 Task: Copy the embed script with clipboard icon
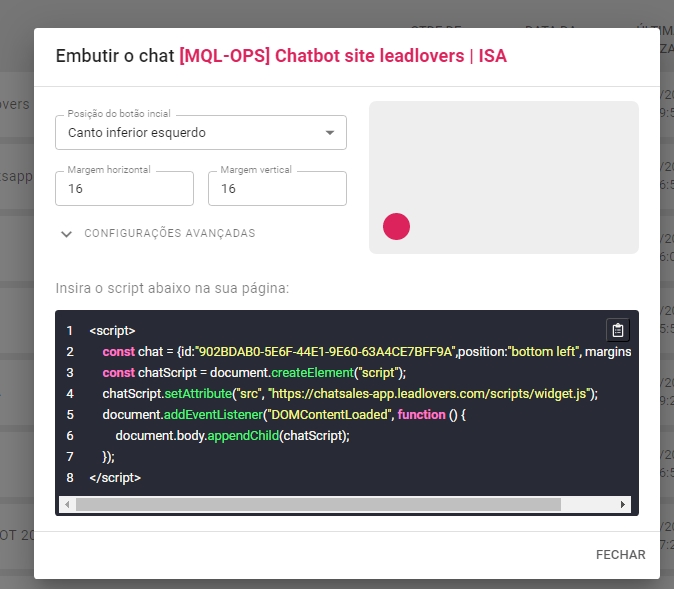click(x=618, y=330)
